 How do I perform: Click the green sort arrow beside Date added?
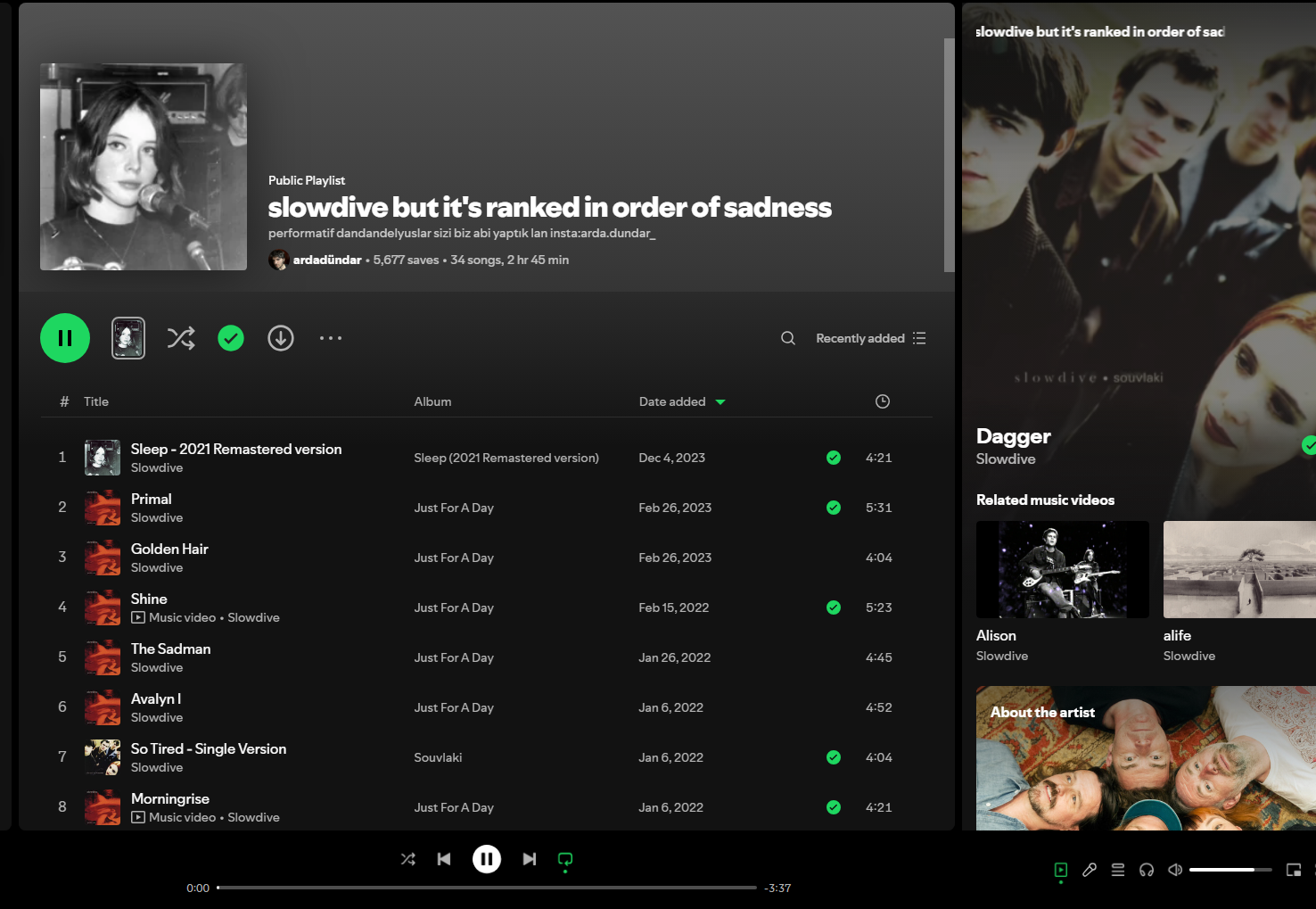tap(720, 402)
